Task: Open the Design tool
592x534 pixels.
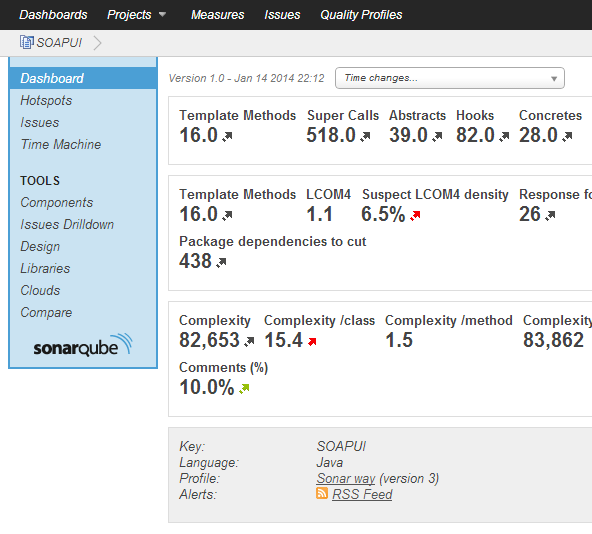Action: [40, 246]
